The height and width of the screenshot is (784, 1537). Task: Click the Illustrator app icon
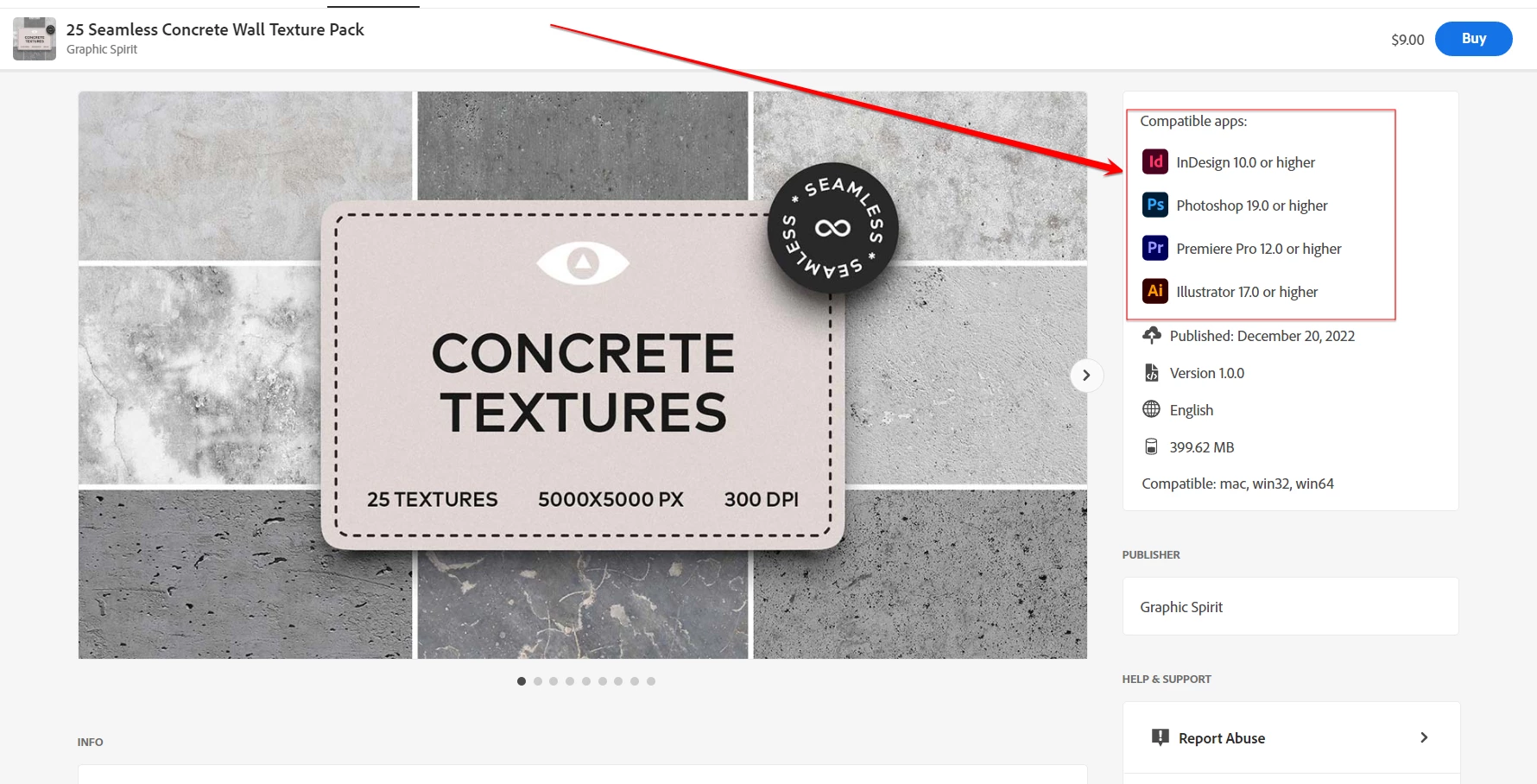(x=1154, y=291)
